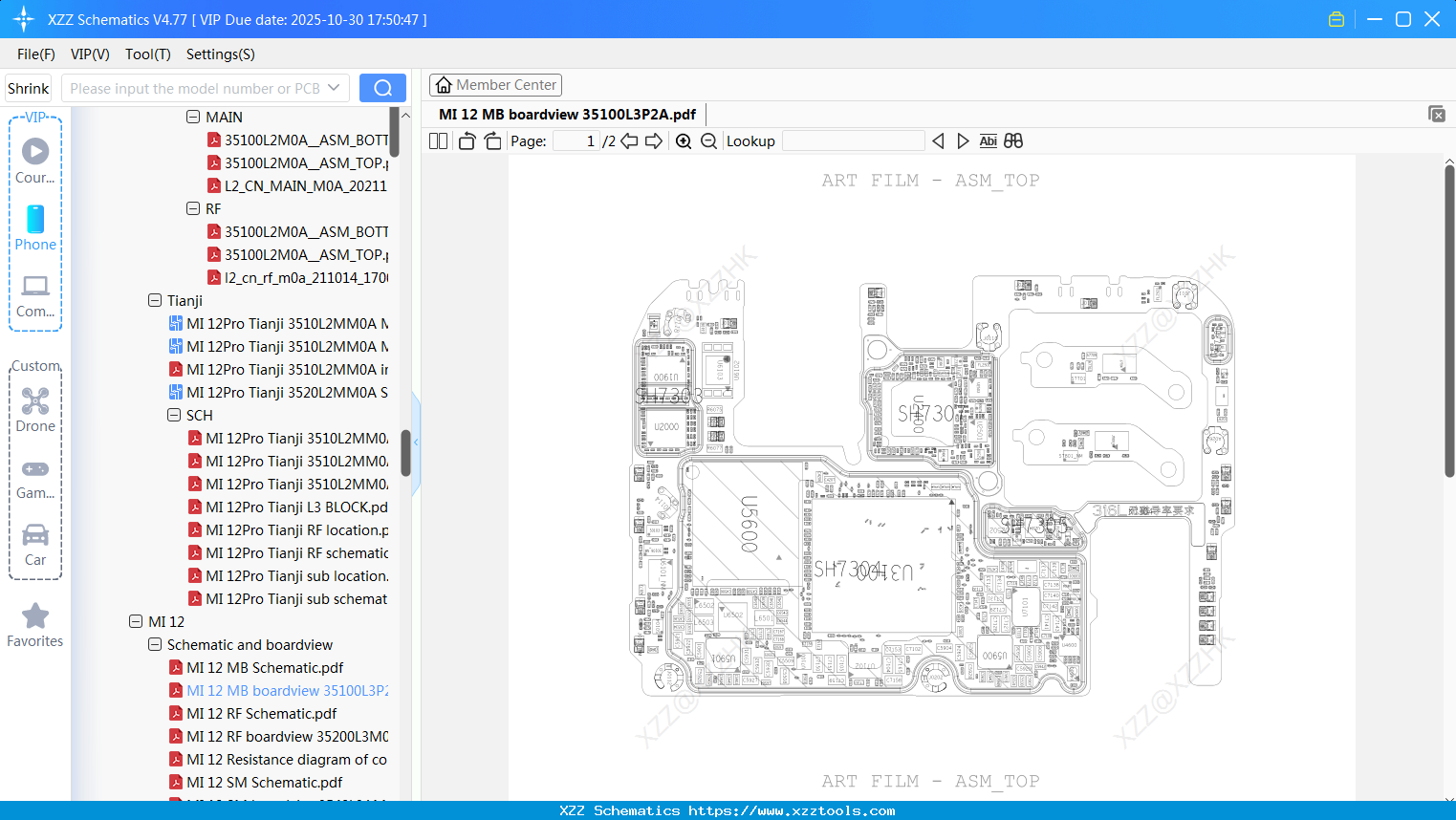
Task: Click the Shrink sidebar button
Action: point(28,87)
